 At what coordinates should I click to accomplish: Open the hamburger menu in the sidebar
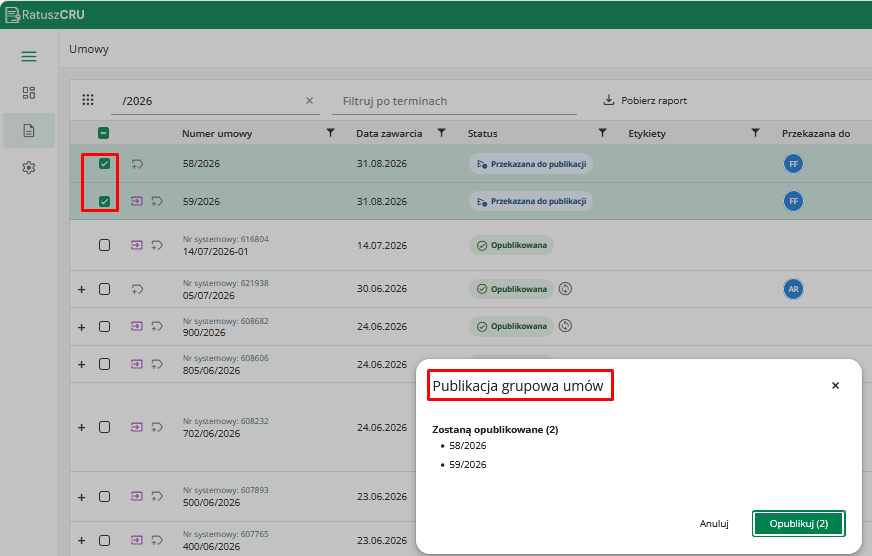coord(29,56)
